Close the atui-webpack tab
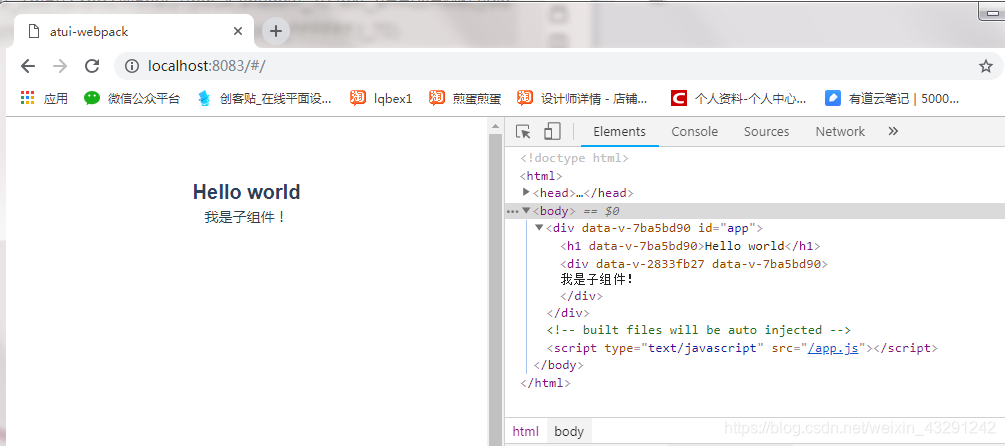1005x446 pixels. click(238, 31)
